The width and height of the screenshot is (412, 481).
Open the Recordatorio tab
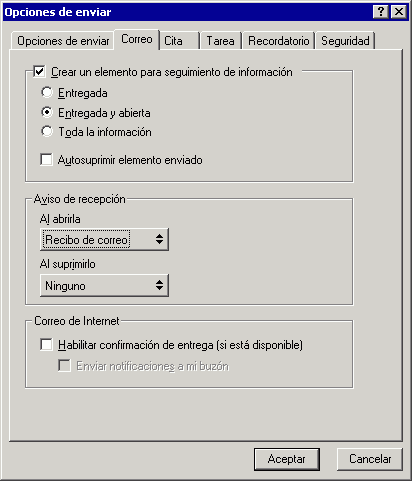(279, 41)
